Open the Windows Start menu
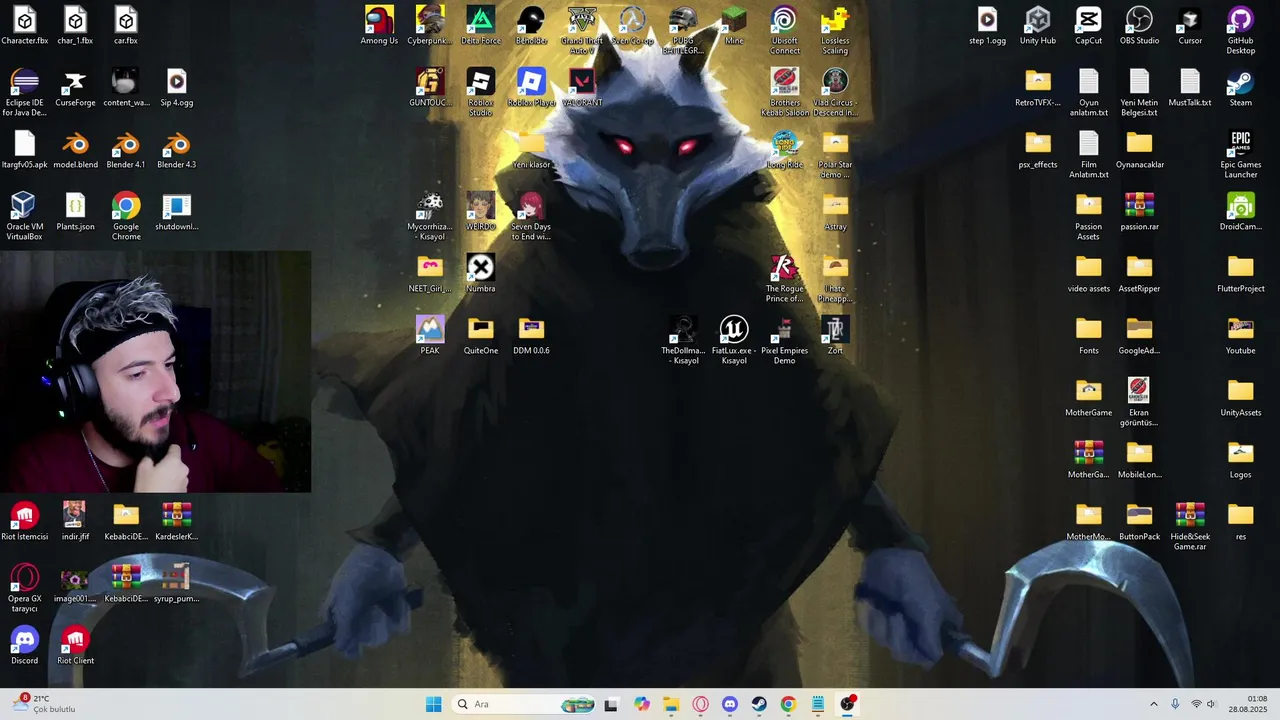The width and height of the screenshot is (1280, 720). click(433, 704)
